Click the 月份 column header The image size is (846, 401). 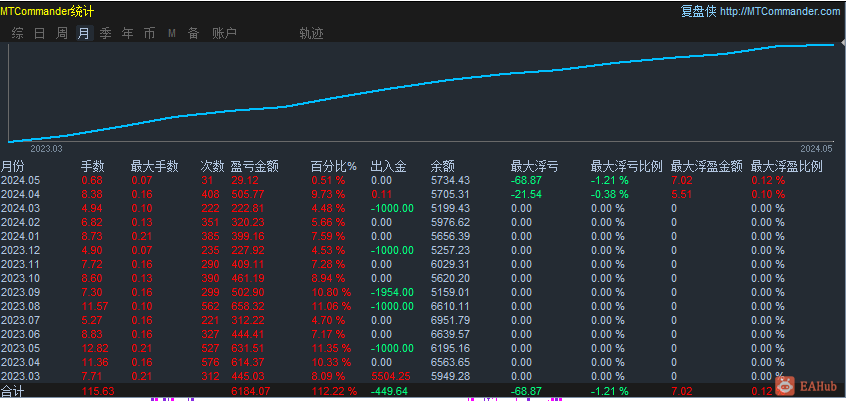pos(13,166)
